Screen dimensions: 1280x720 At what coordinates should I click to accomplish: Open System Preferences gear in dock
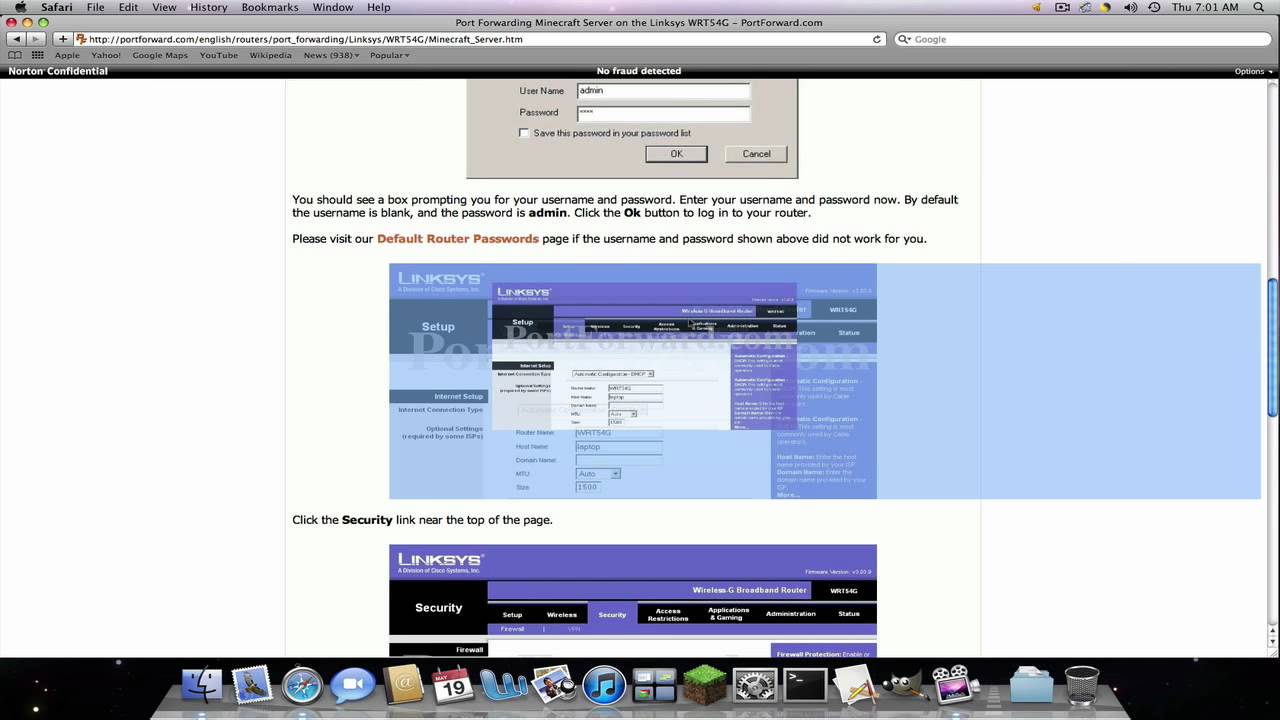pos(754,686)
